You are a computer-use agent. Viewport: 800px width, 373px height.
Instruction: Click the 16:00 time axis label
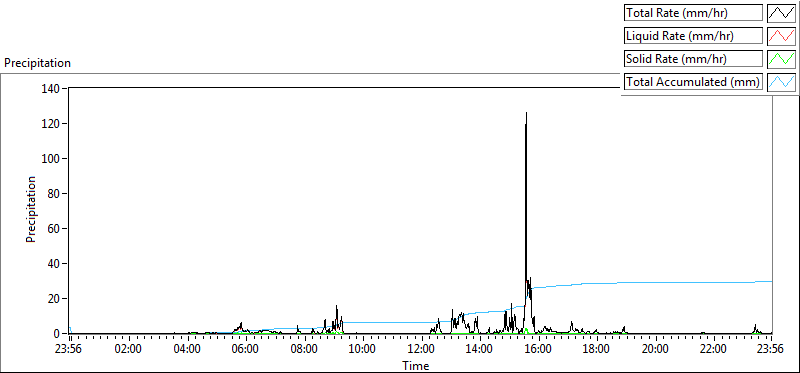(538, 349)
